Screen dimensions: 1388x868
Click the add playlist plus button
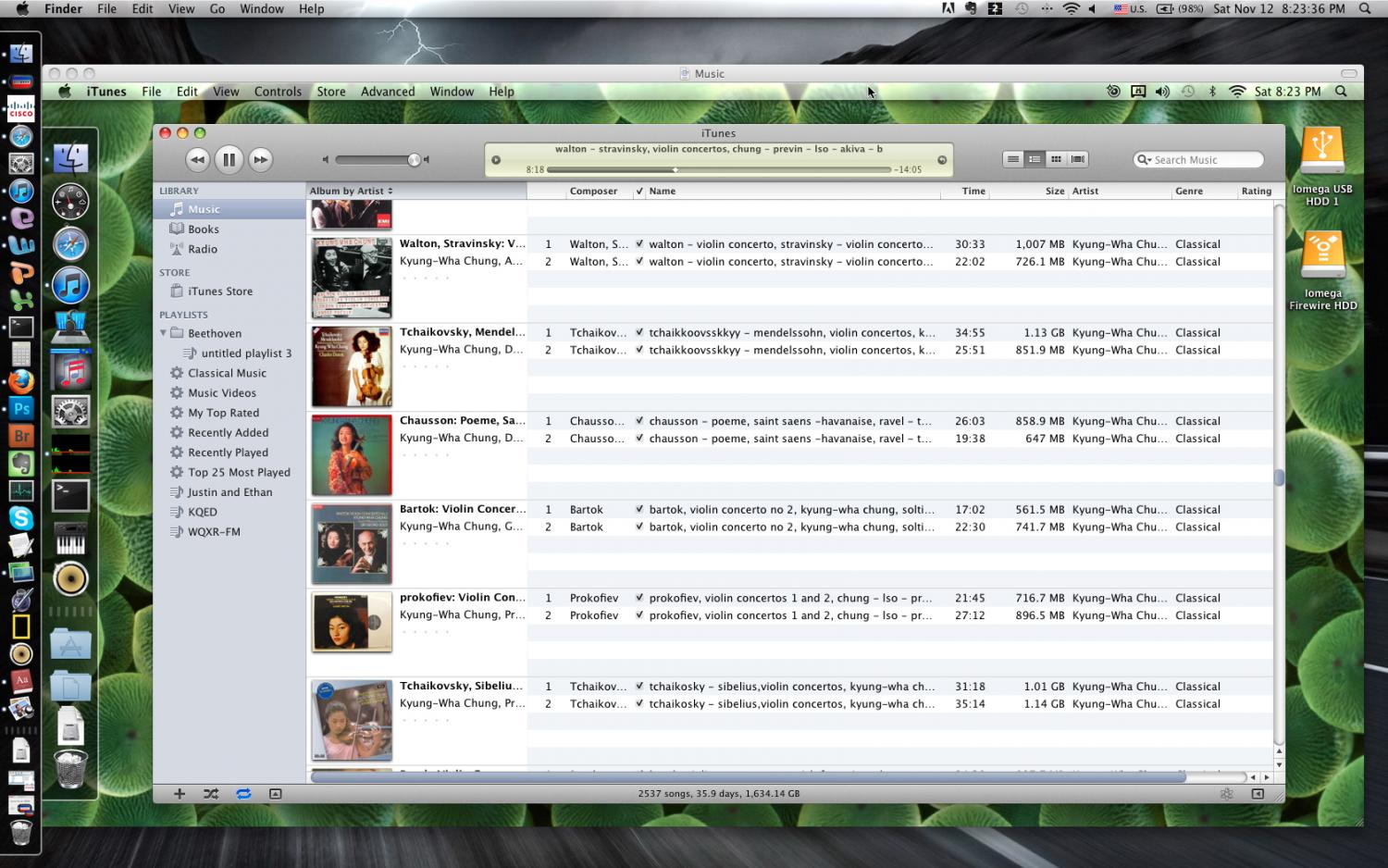point(180,794)
